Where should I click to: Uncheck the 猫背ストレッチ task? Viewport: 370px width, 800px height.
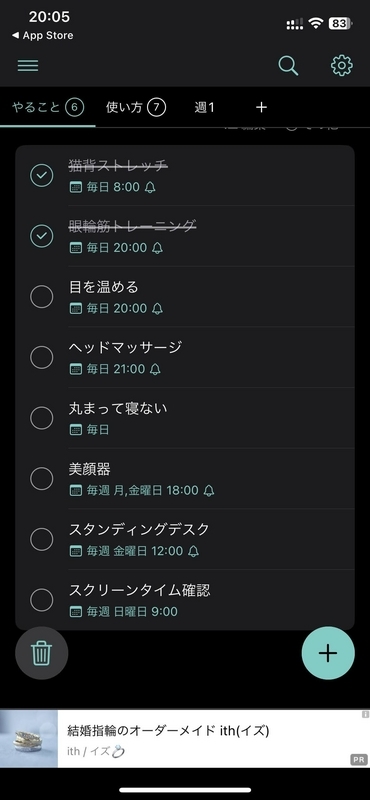point(42,176)
